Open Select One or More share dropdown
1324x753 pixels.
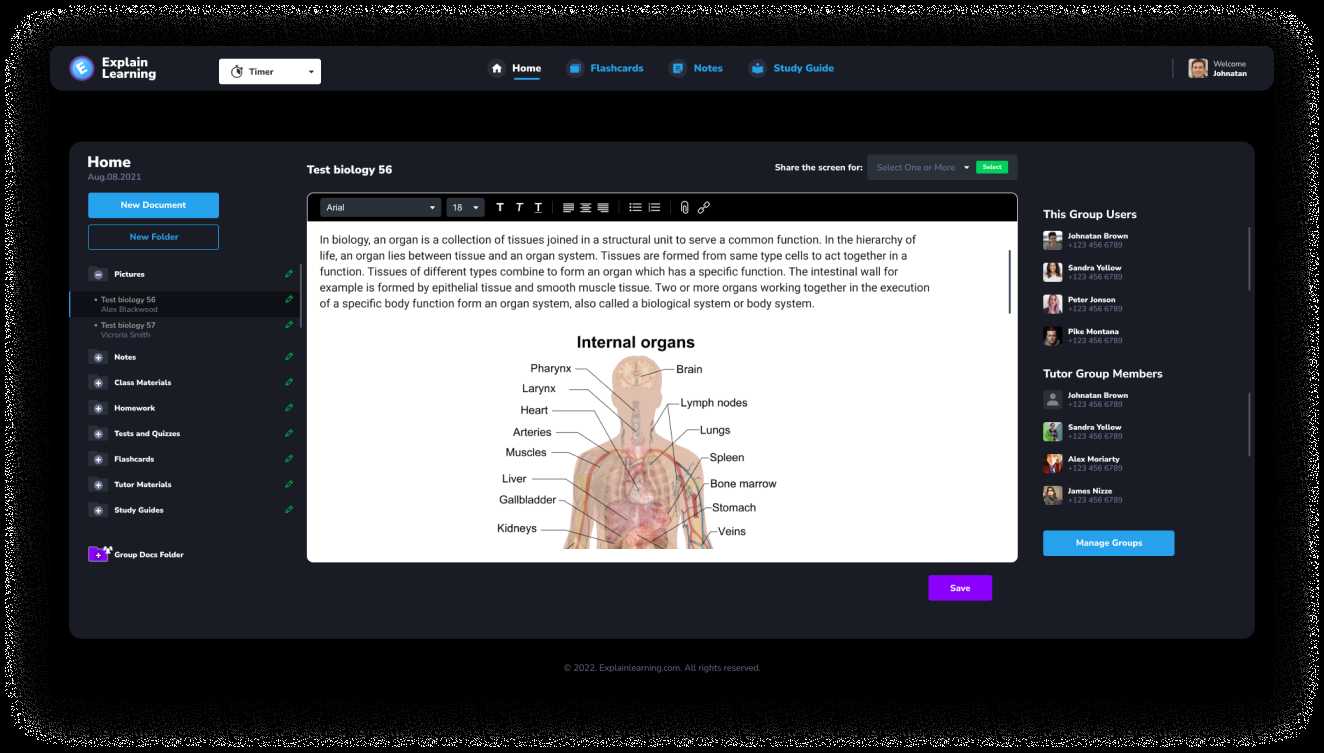coord(922,168)
